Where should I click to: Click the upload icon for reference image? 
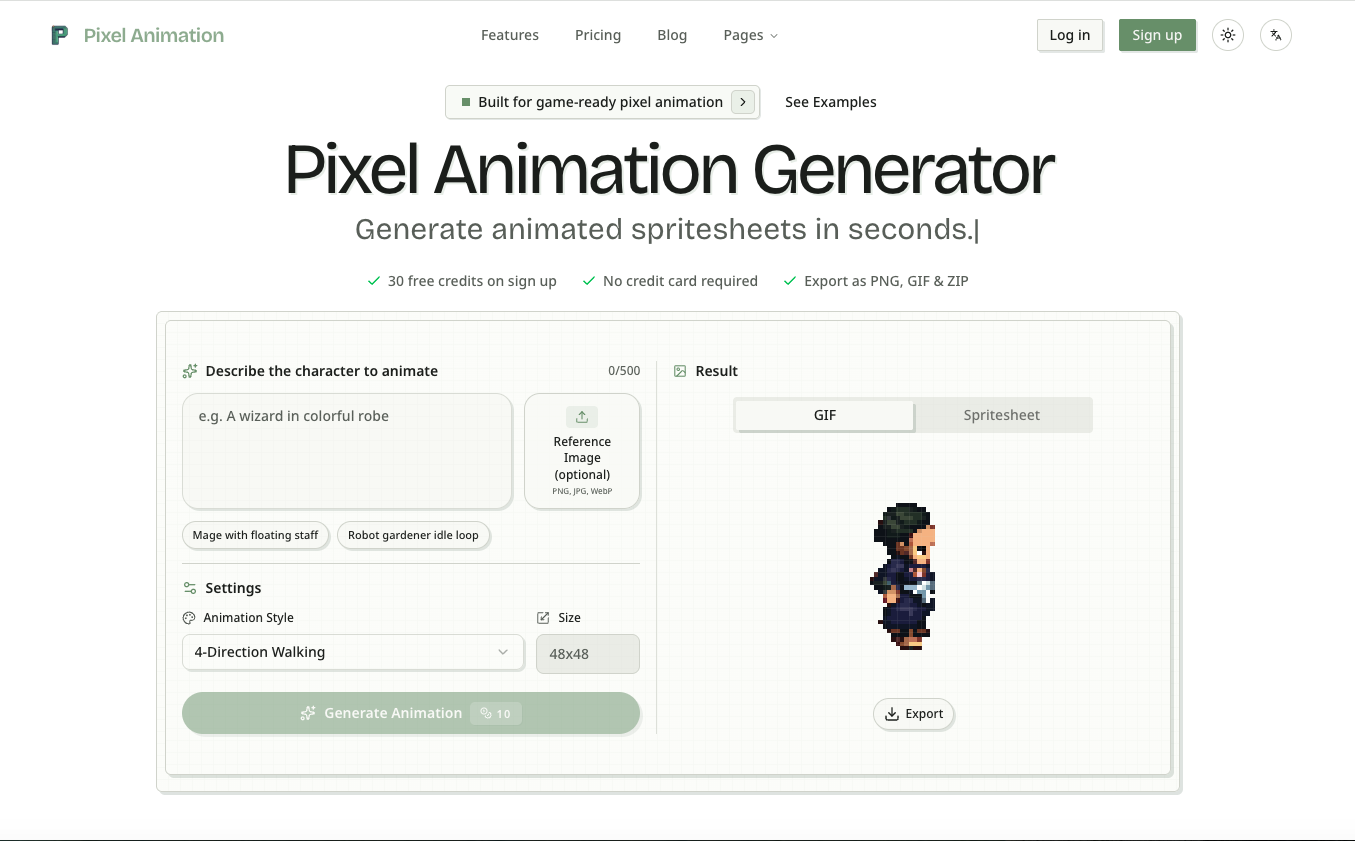click(582, 417)
